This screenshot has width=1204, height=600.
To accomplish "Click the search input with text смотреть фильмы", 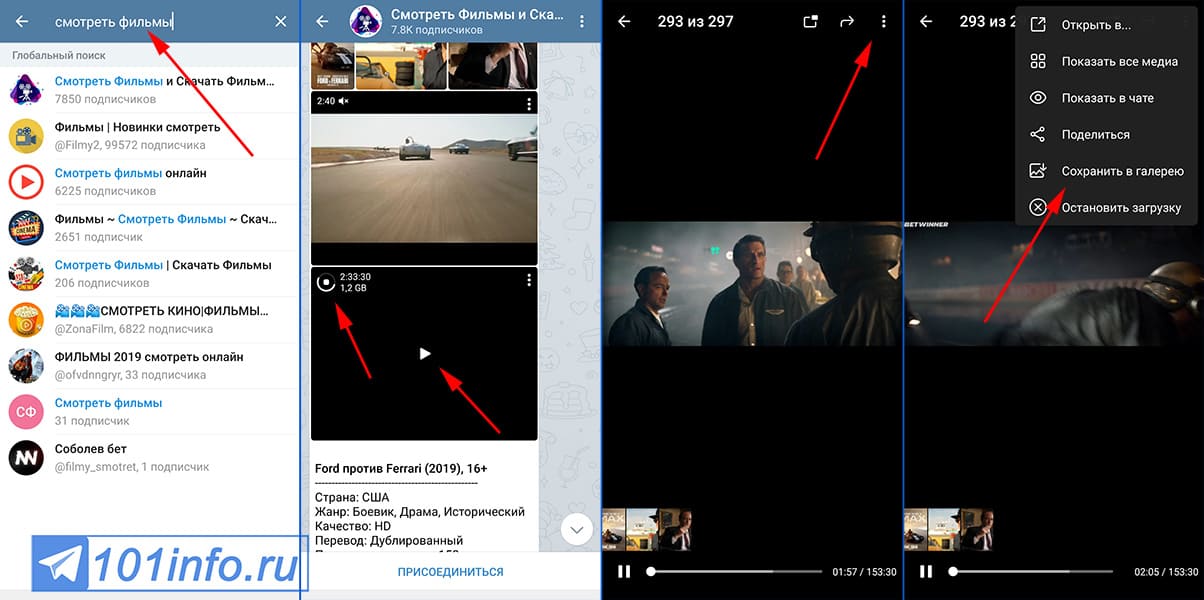I will tap(150, 21).
